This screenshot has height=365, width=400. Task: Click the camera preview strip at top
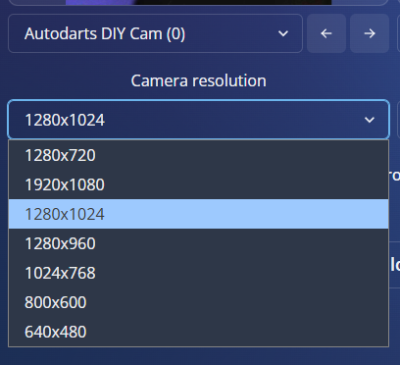[x=198, y=2]
